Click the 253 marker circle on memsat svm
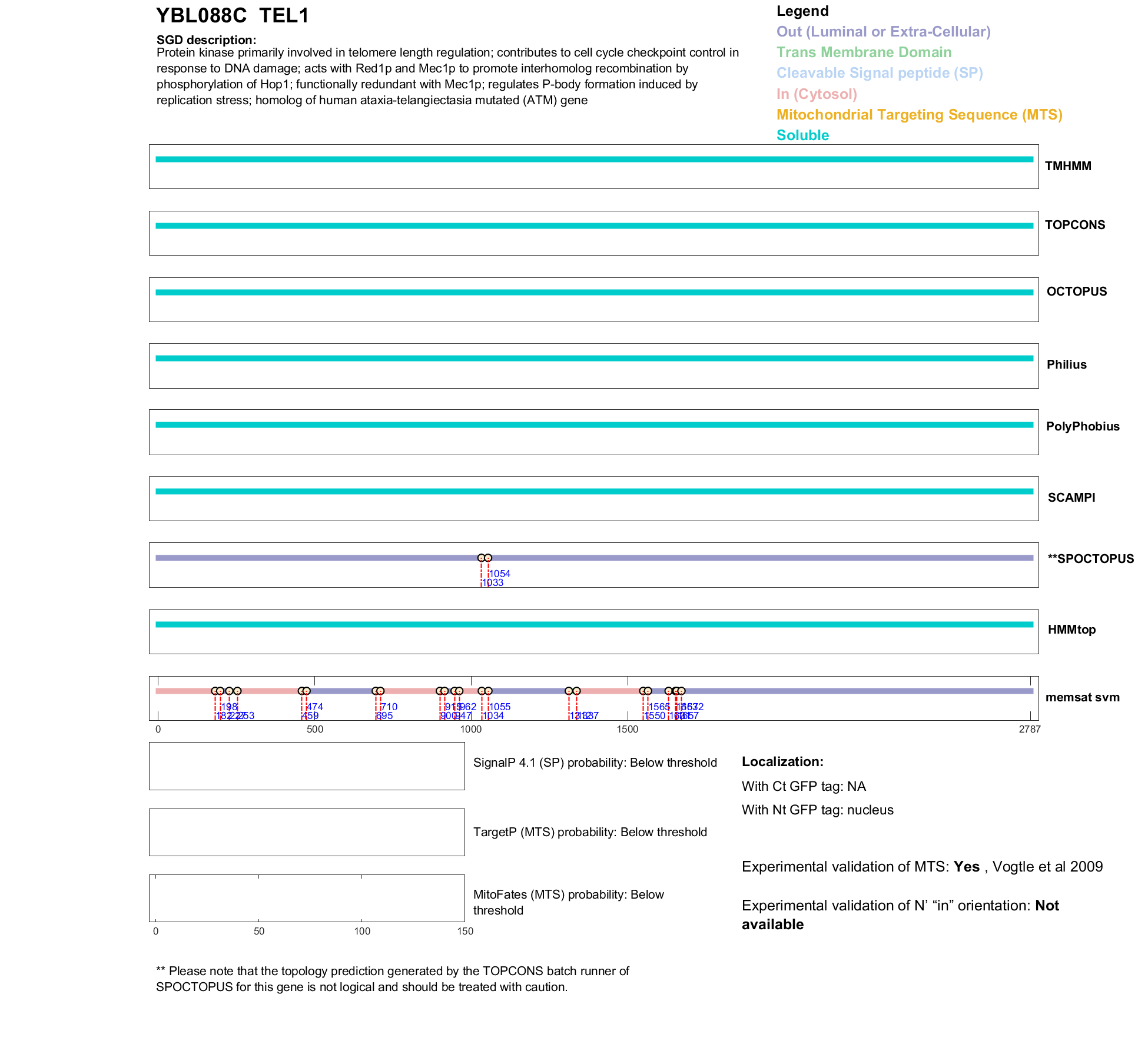Screen dimensions: 1148x1037 (x=237, y=691)
